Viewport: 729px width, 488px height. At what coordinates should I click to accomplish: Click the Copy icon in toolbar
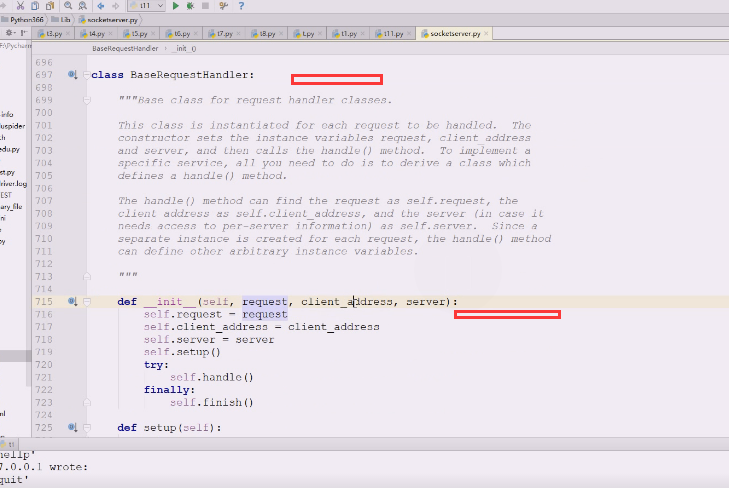tap(35, 6)
